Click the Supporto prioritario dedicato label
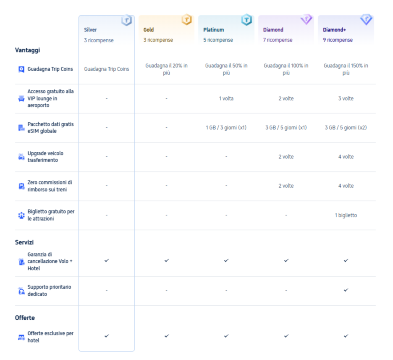Image resolution: width=393 pixels, height=360 pixels. tap(49, 290)
